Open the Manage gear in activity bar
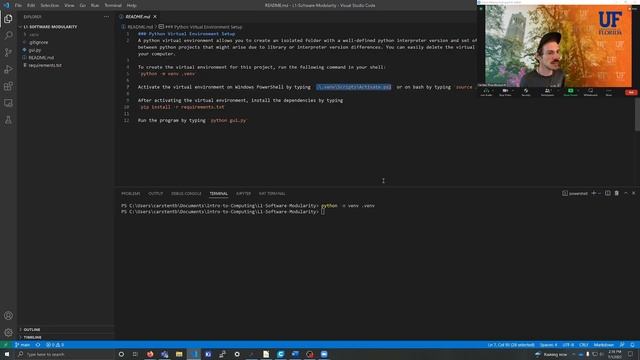Image resolution: width=640 pixels, height=360 pixels. [x=8, y=332]
